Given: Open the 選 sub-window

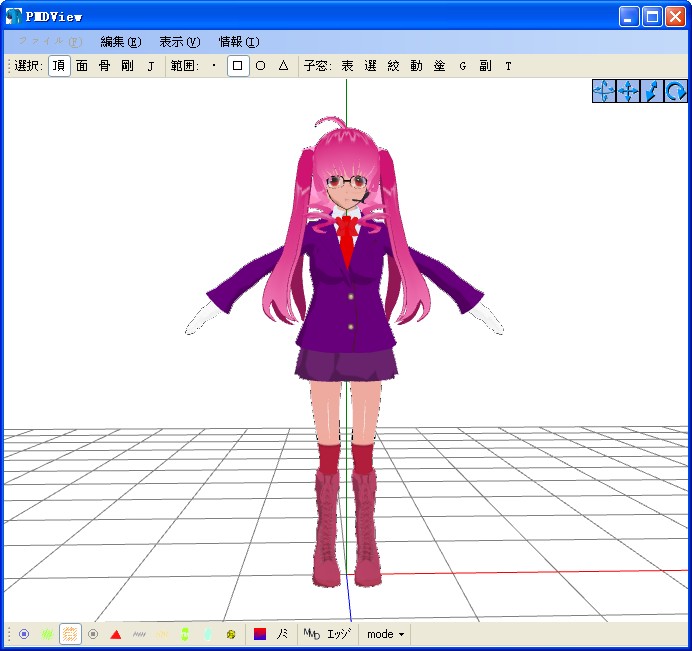Looking at the screenshot, I should 370,66.
